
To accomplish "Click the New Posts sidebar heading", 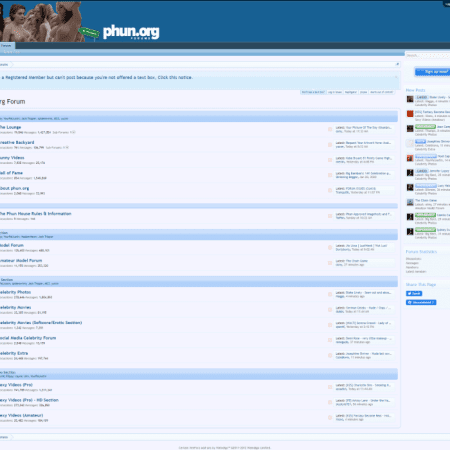I will tap(415, 90).
